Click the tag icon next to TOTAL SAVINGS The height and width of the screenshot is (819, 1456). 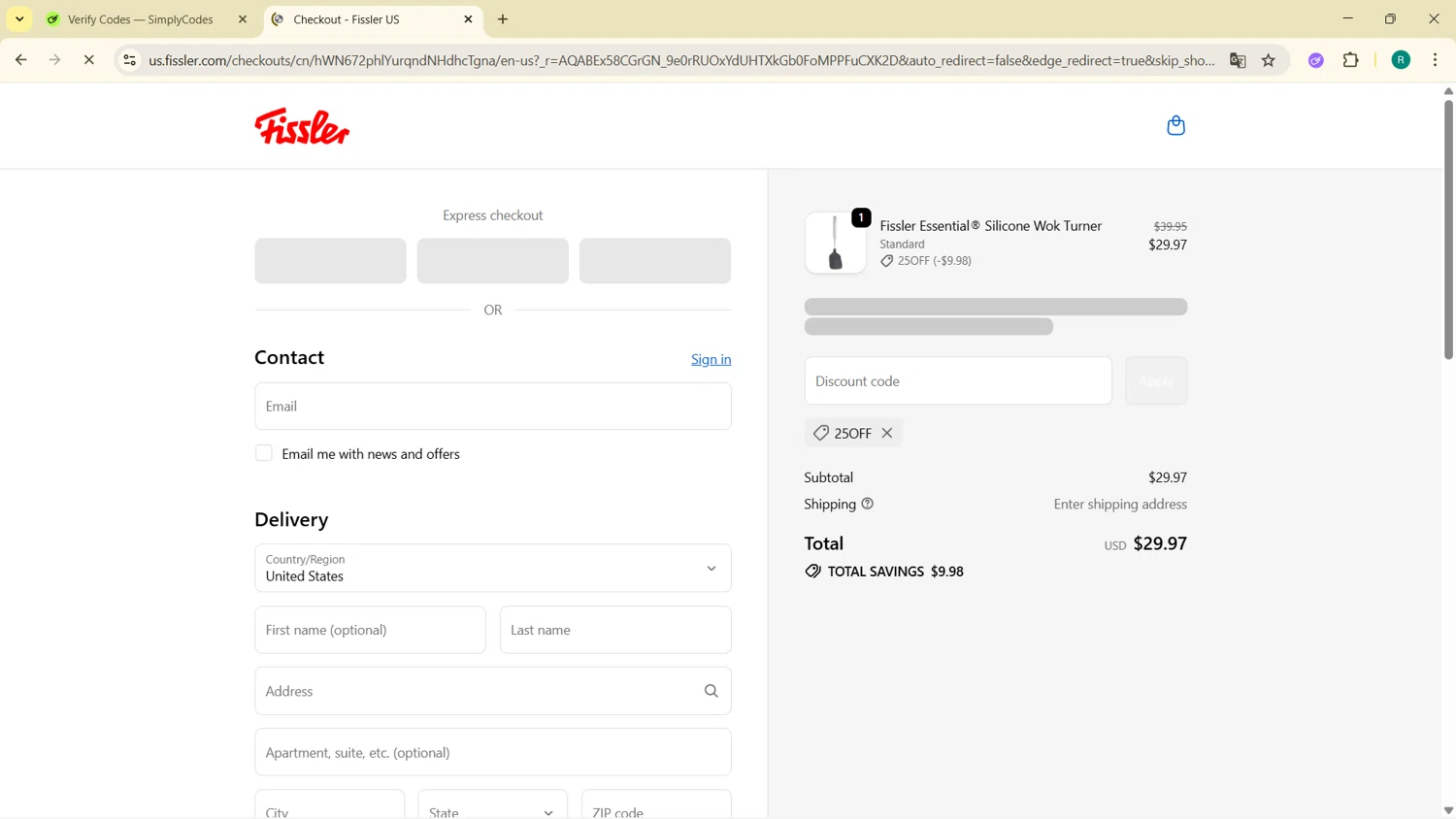(x=812, y=572)
